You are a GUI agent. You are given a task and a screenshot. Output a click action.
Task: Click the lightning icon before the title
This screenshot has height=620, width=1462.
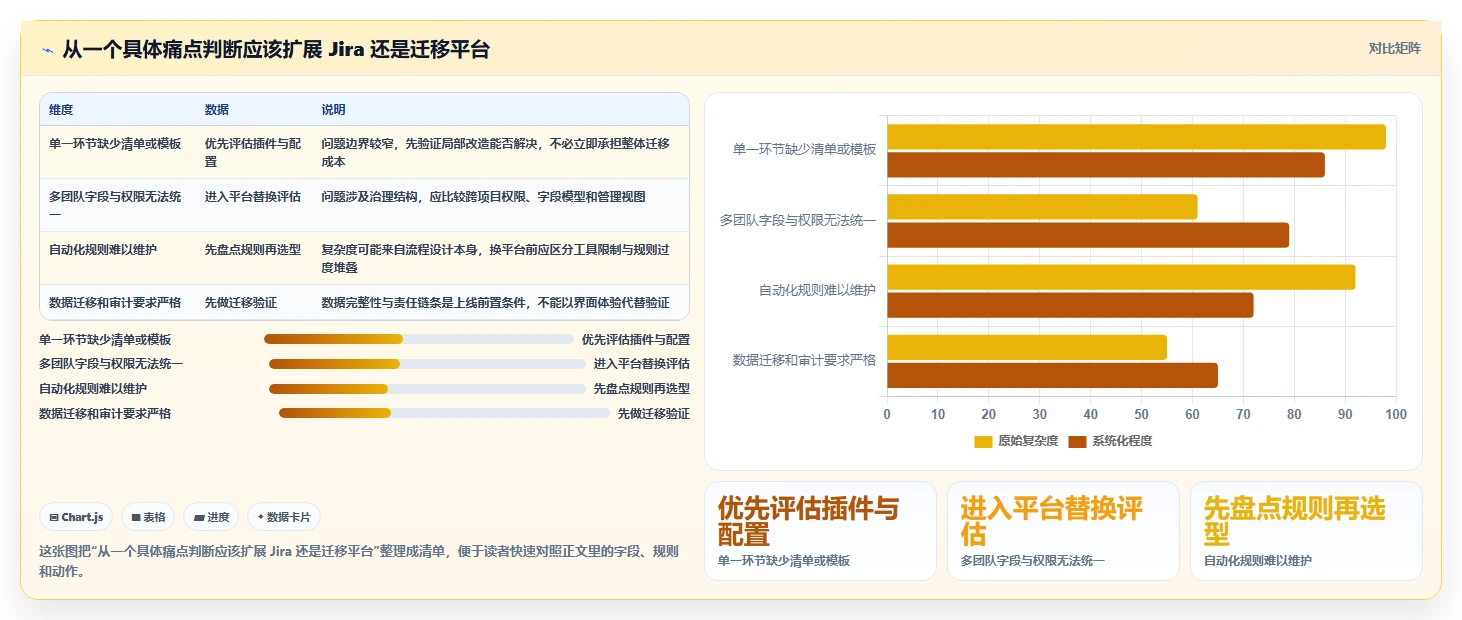47,49
